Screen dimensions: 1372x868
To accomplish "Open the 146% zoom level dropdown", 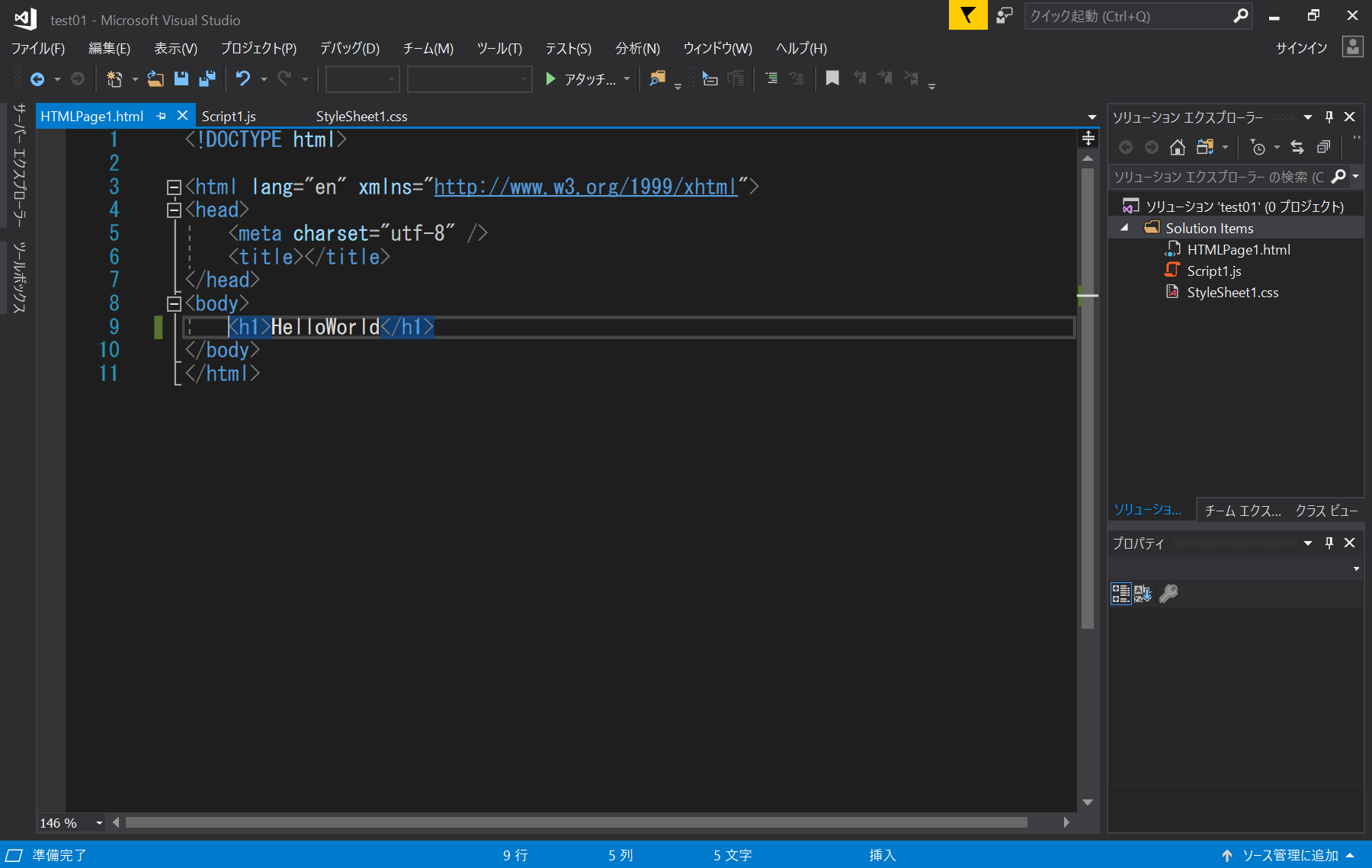I will click(x=98, y=822).
